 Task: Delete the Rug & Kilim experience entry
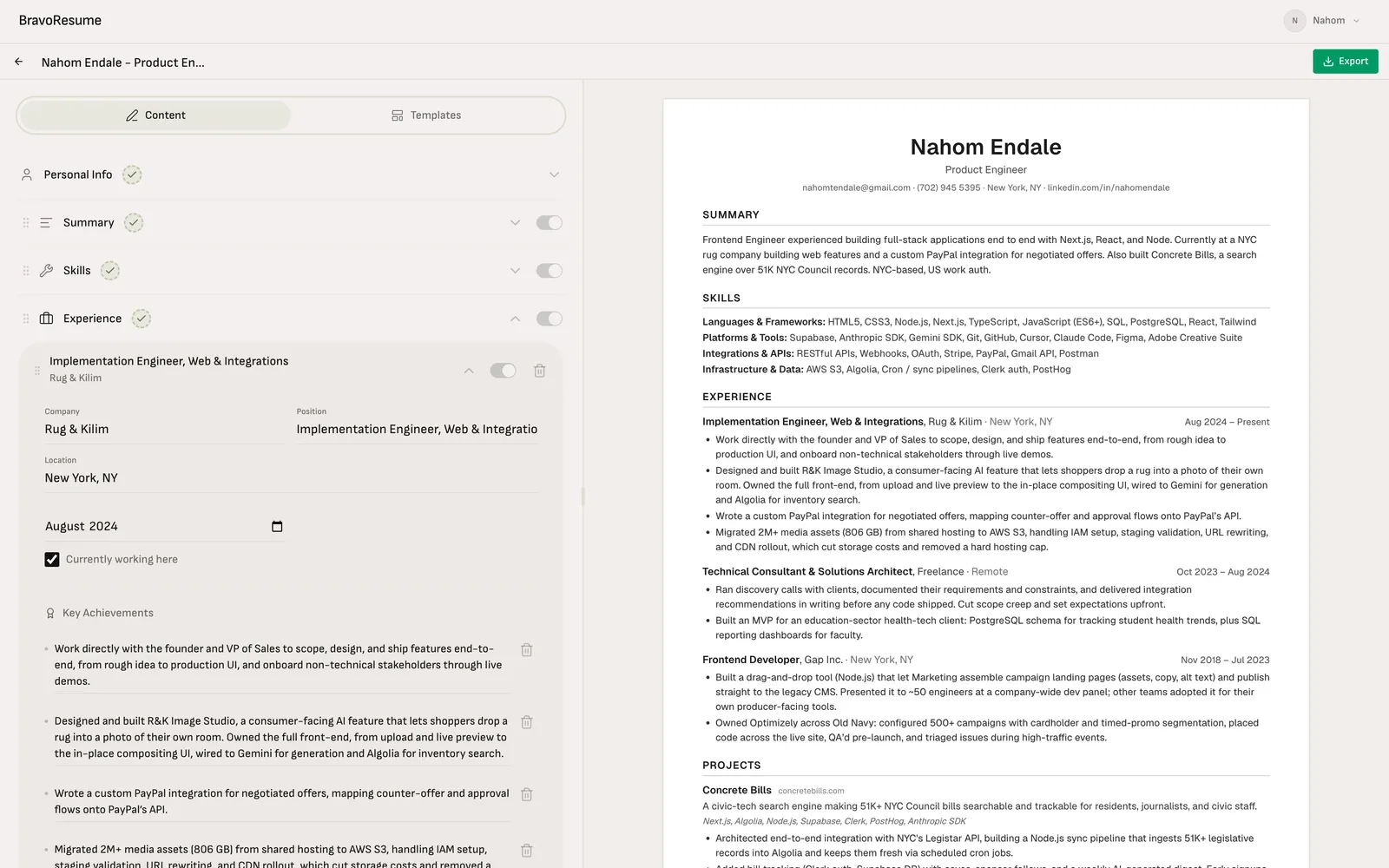pyautogui.click(x=539, y=371)
